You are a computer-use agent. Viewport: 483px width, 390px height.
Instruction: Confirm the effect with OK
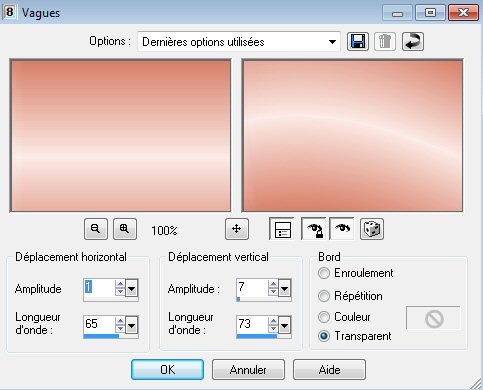click(x=167, y=370)
